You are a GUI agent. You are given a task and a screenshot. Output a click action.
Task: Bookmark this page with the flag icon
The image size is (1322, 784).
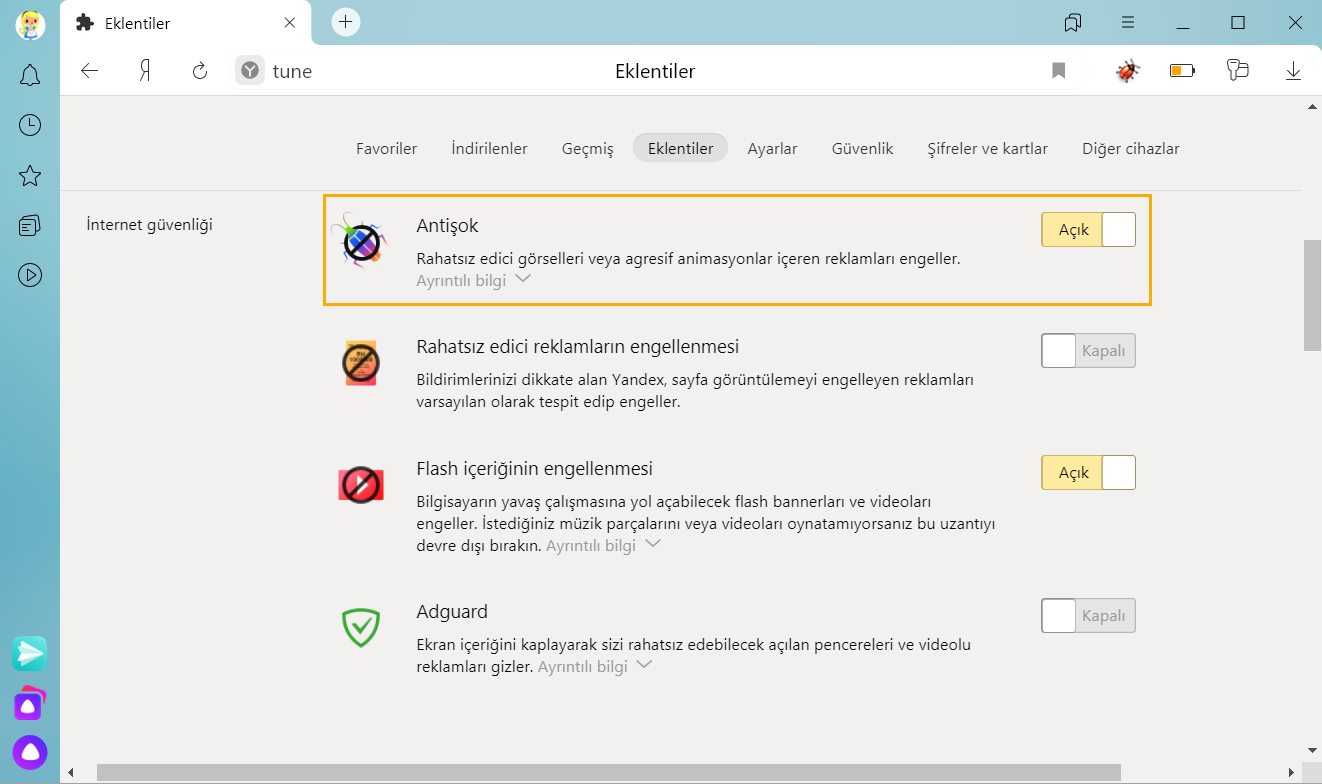tap(1059, 71)
